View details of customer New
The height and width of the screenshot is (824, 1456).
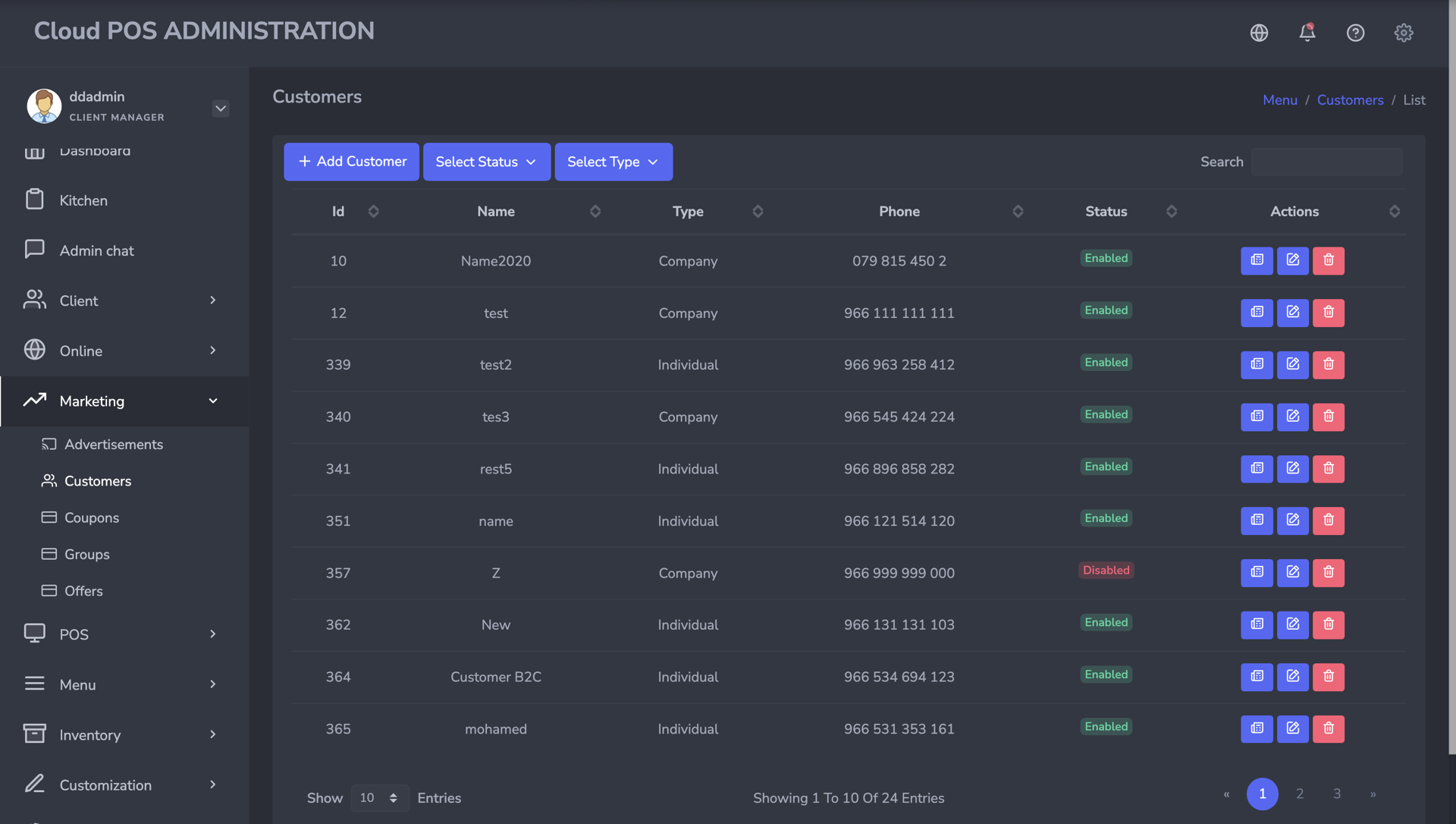1257,624
